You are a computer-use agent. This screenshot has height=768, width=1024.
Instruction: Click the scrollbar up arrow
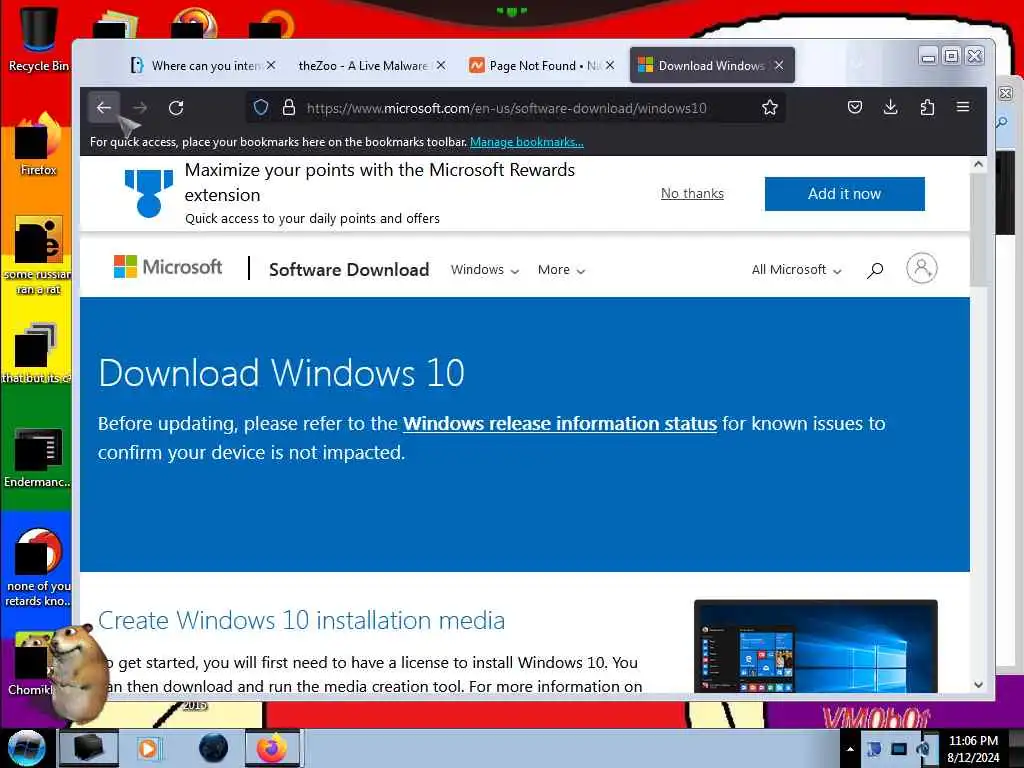978,165
